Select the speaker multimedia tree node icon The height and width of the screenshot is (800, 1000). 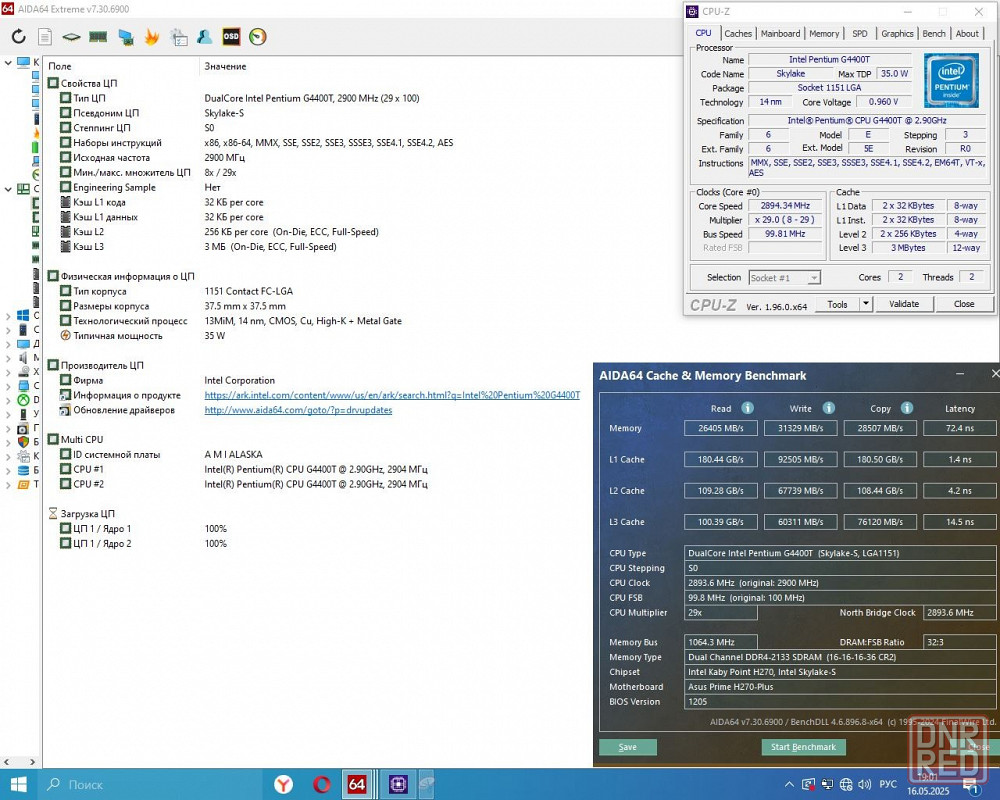(23, 357)
